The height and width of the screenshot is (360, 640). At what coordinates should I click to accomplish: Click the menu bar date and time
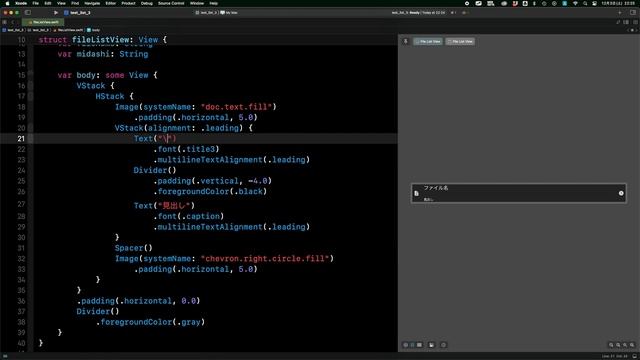coord(618,3)
